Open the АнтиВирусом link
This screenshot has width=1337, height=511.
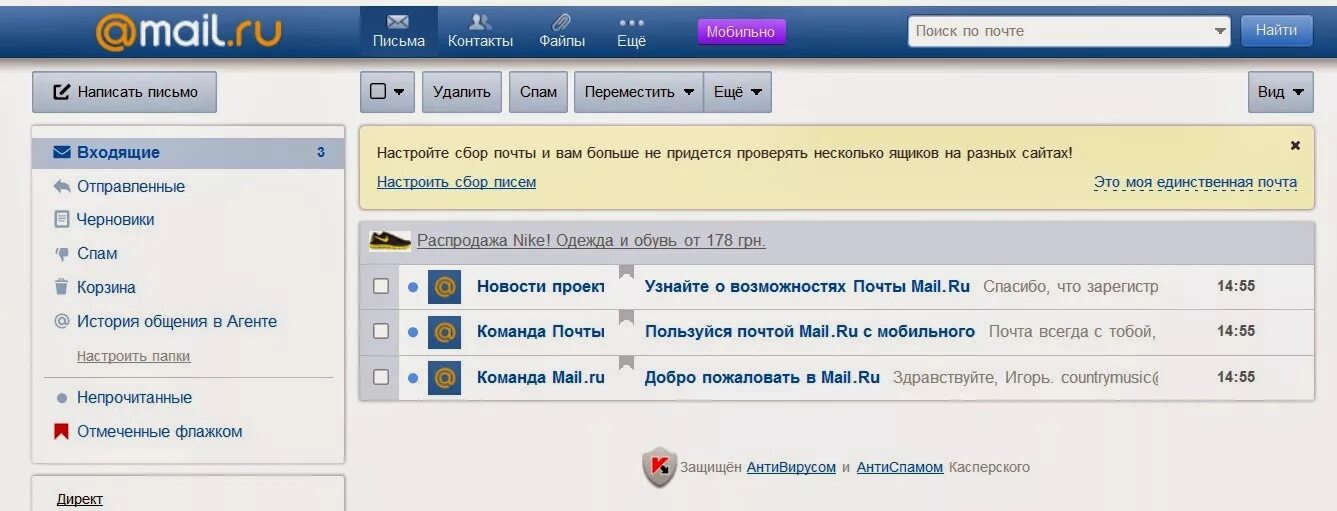click(791, 467)
